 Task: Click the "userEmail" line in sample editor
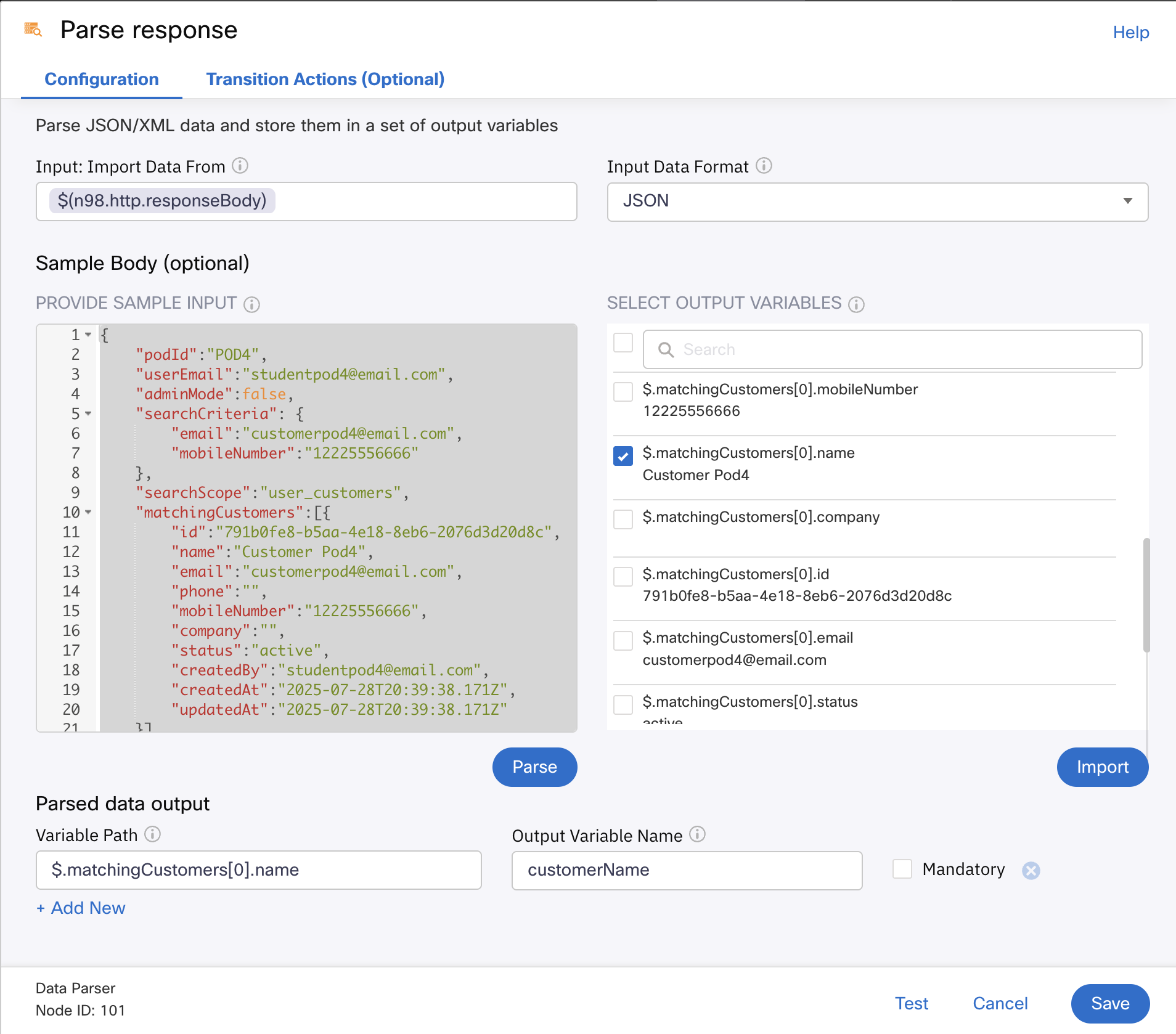point(295,374)
